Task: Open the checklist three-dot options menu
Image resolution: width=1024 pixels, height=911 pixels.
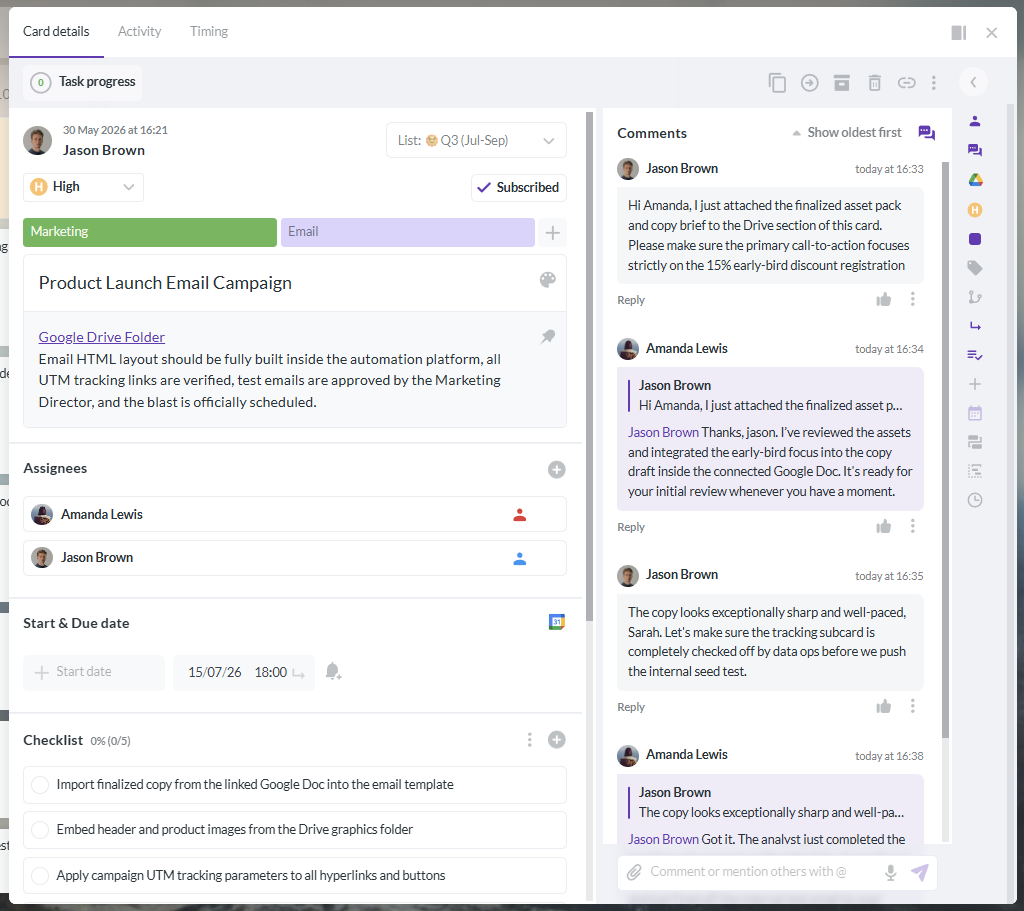Action: coord(530,740)
